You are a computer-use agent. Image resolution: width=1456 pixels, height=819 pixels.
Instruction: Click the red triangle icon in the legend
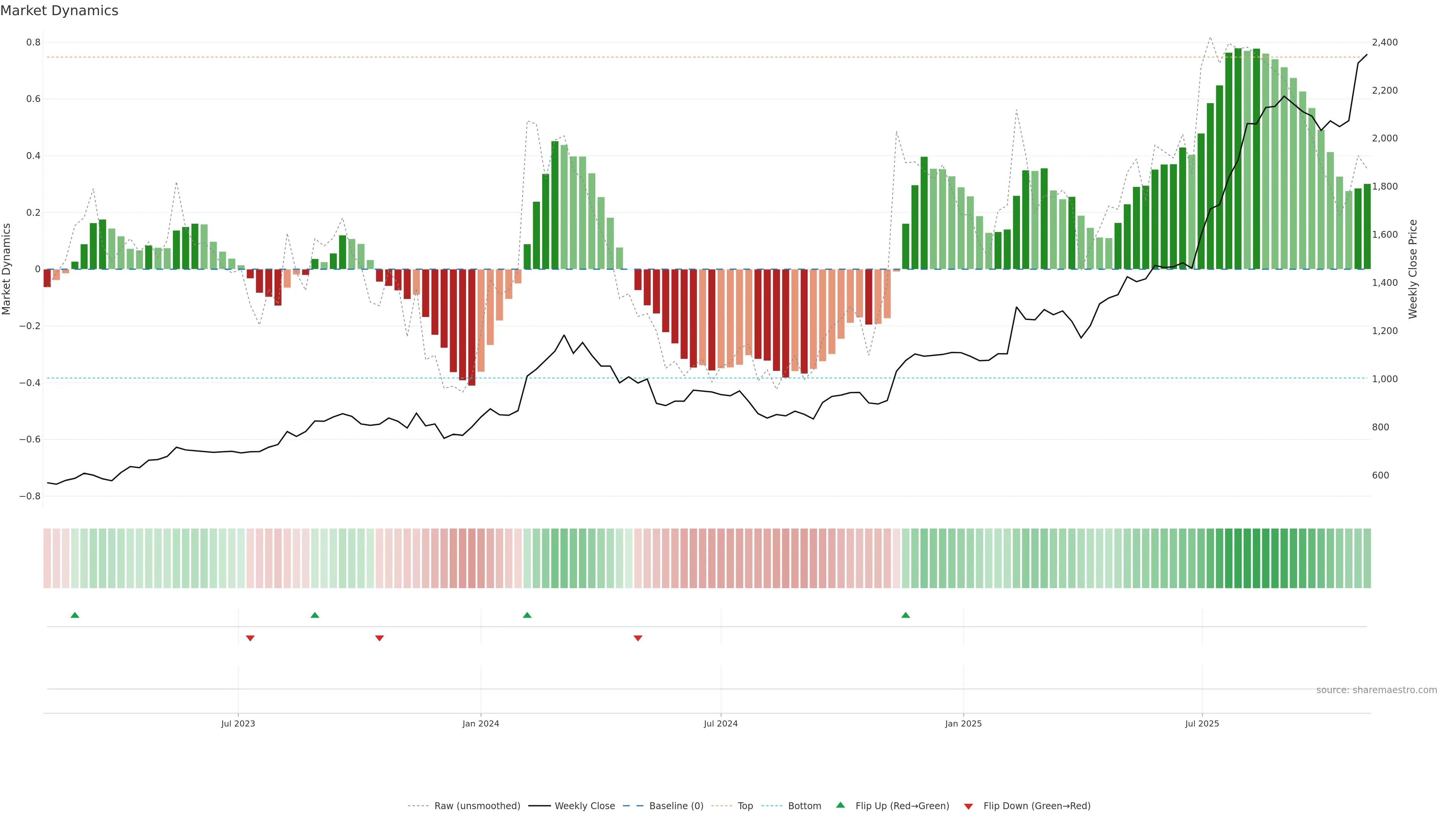[x=968, y=806]
